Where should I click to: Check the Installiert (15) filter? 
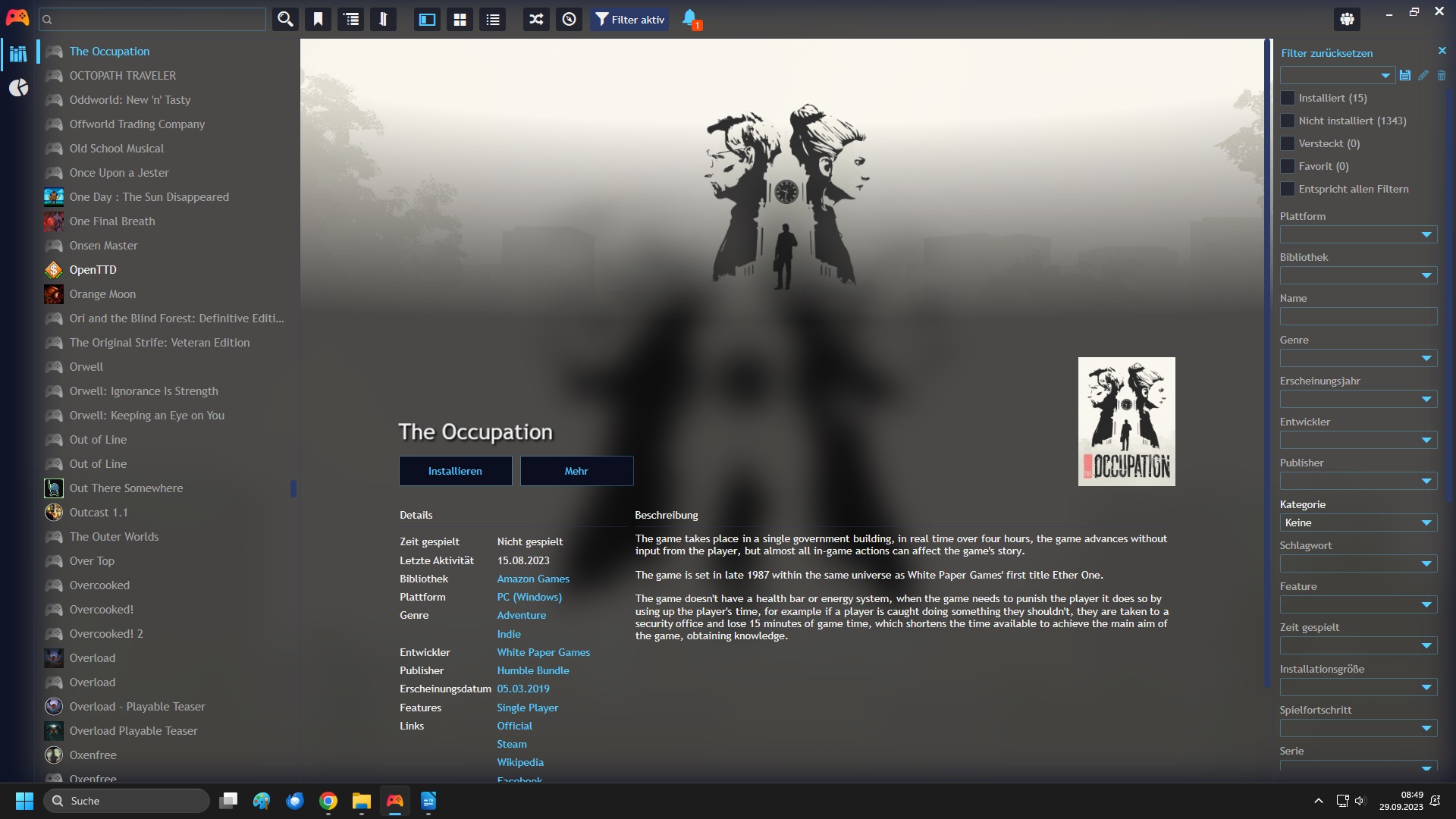click(1288, 98)
